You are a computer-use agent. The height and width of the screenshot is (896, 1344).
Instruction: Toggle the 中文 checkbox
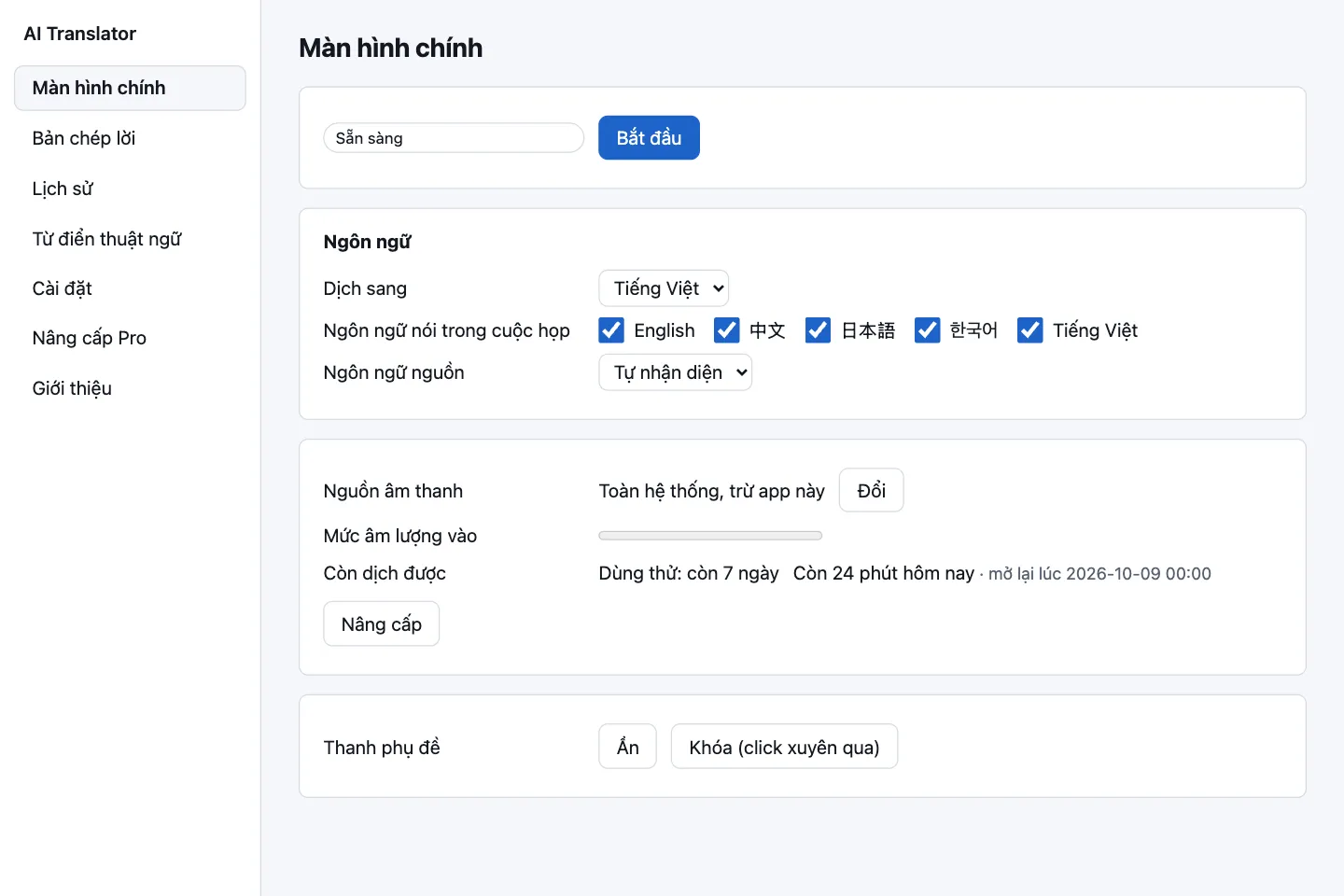coord(726,330)
